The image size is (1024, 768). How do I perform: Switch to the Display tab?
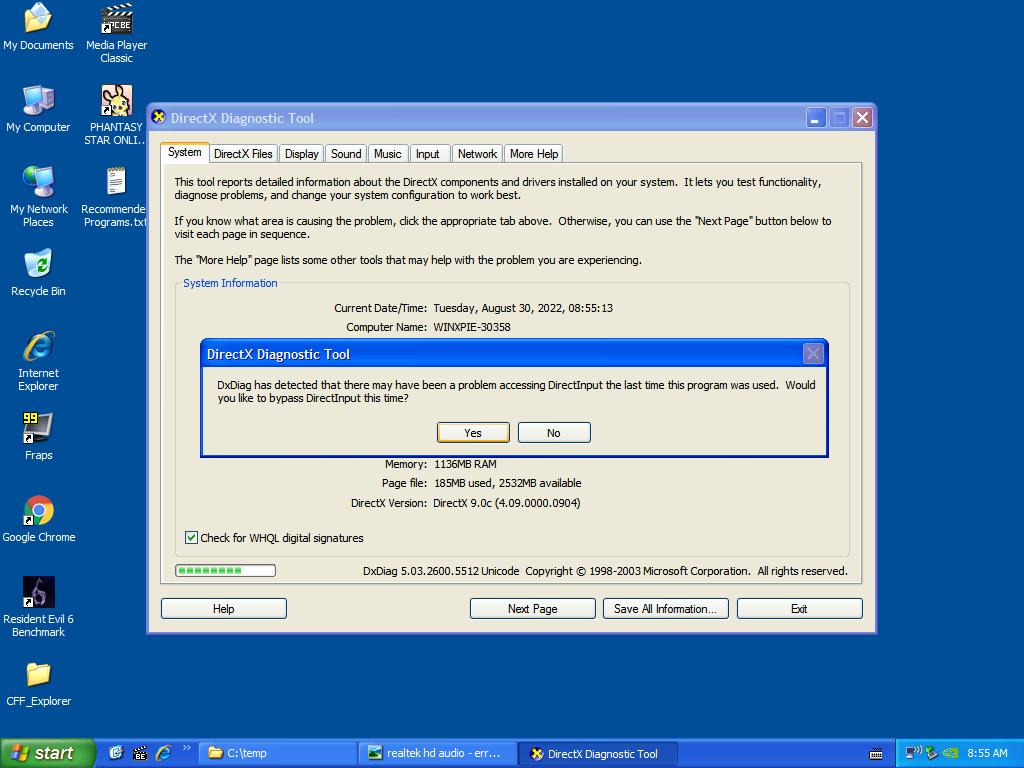point(301,153)
